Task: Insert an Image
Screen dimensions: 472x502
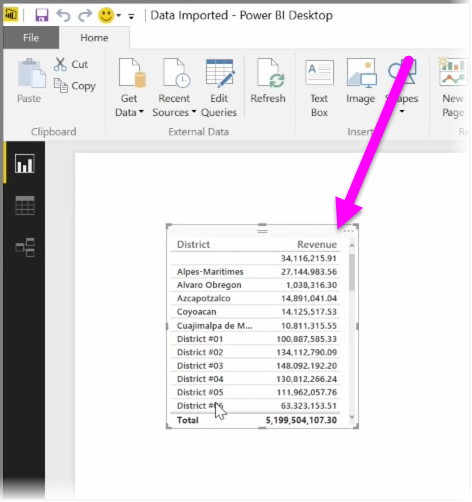Action: (360, 81)
